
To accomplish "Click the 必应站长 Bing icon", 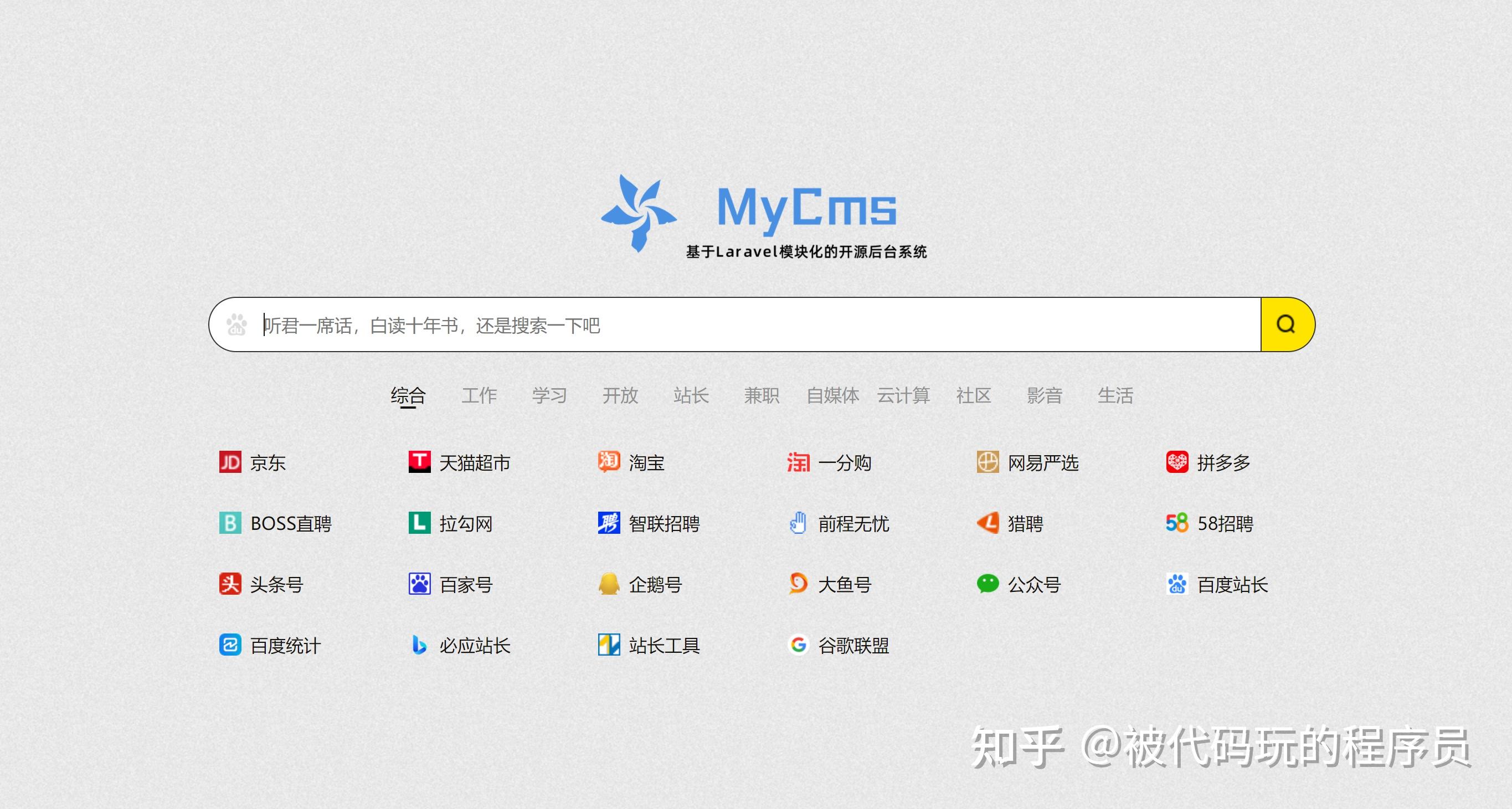I will [419, 645].
